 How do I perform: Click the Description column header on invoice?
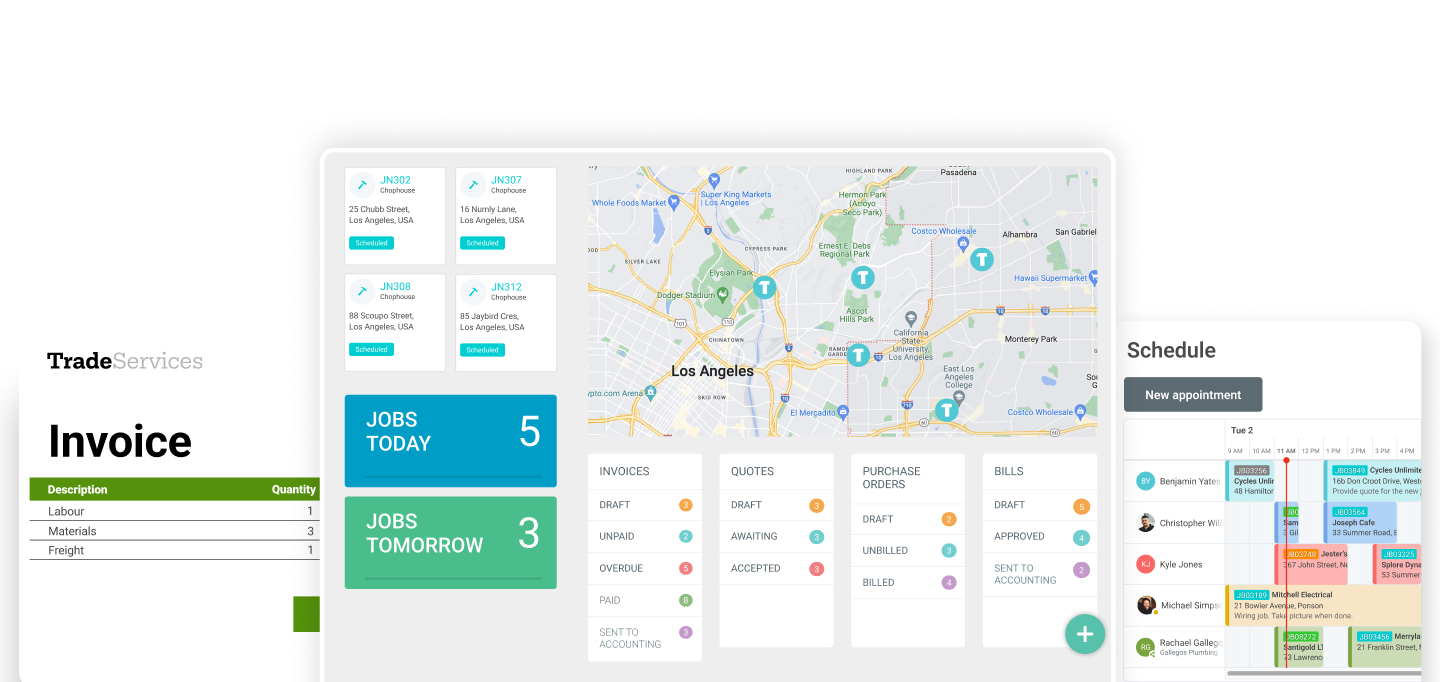click(x=77, y=490)
